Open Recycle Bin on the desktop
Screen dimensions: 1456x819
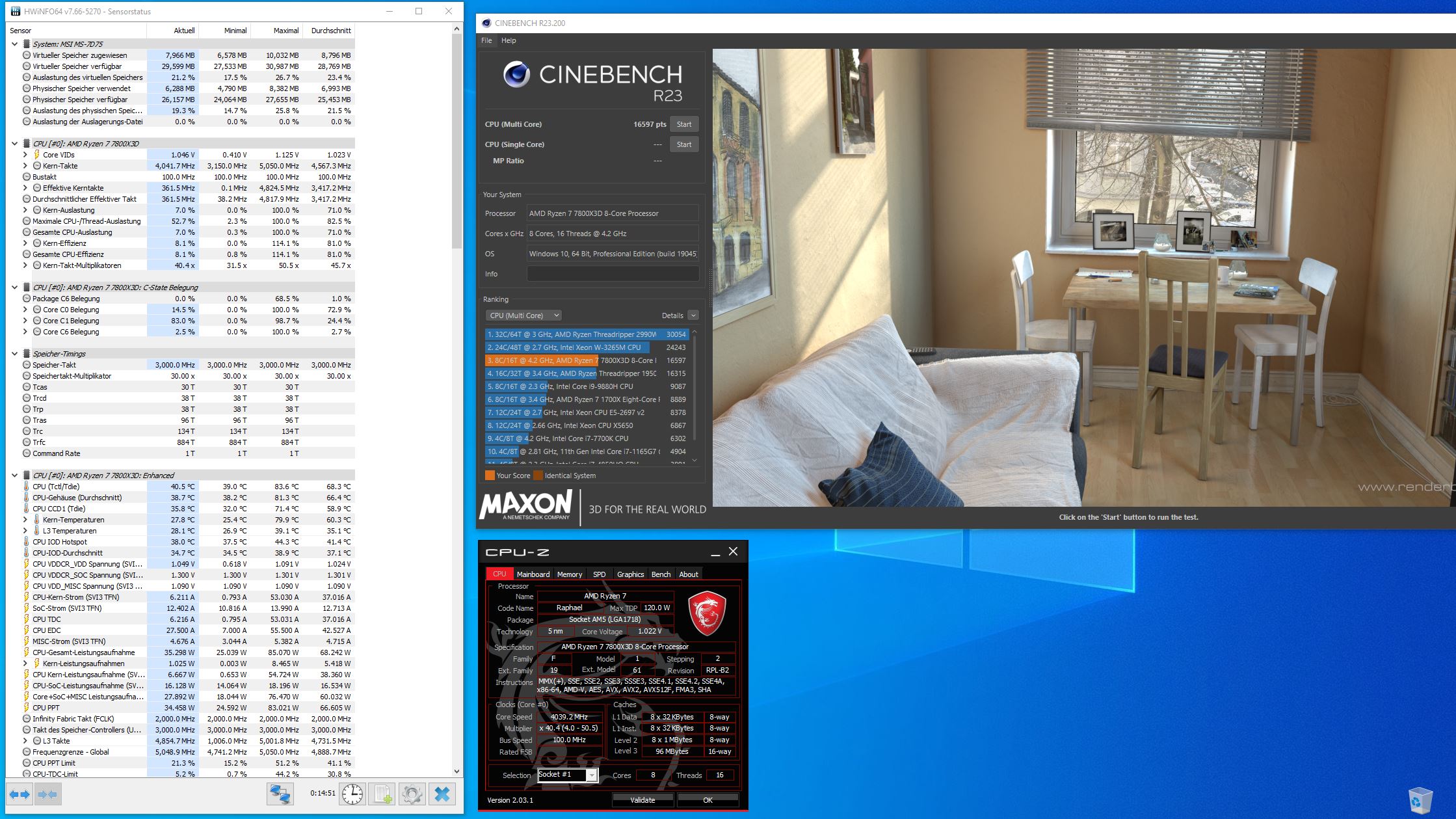click(1420, 800)
